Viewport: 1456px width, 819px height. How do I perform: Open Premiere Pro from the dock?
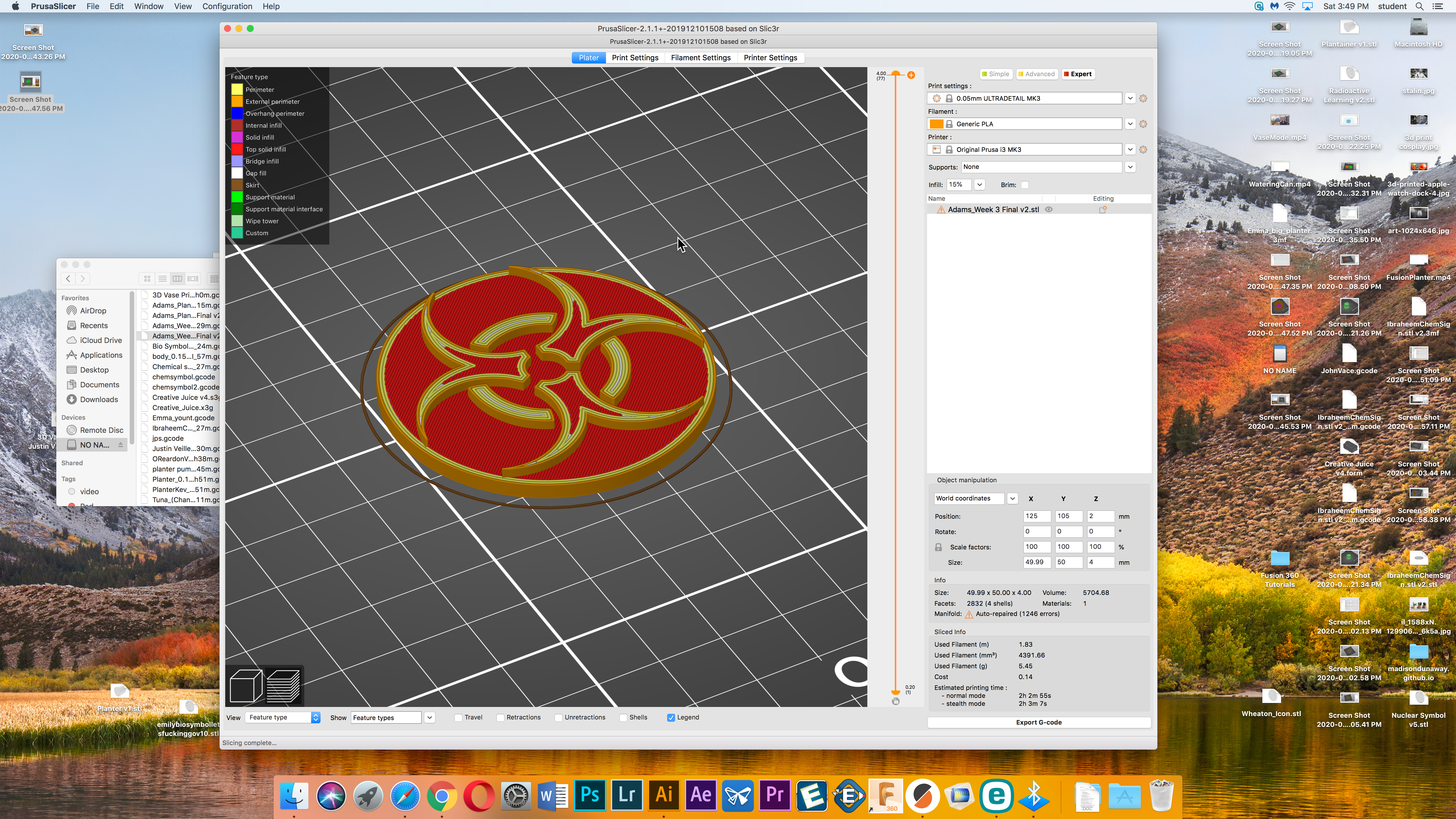coord(775,796)
